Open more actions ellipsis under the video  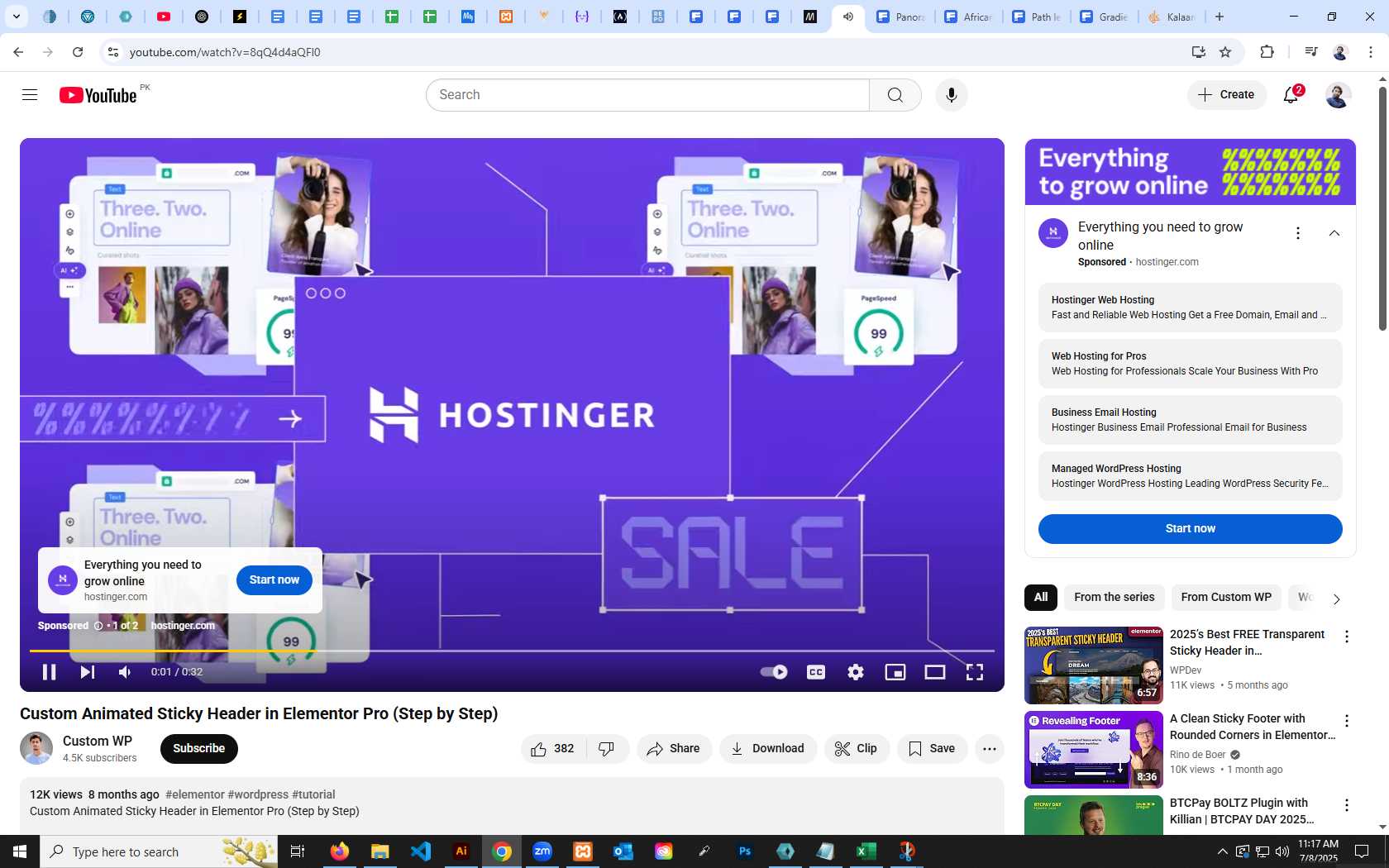[x=990, y=749]
